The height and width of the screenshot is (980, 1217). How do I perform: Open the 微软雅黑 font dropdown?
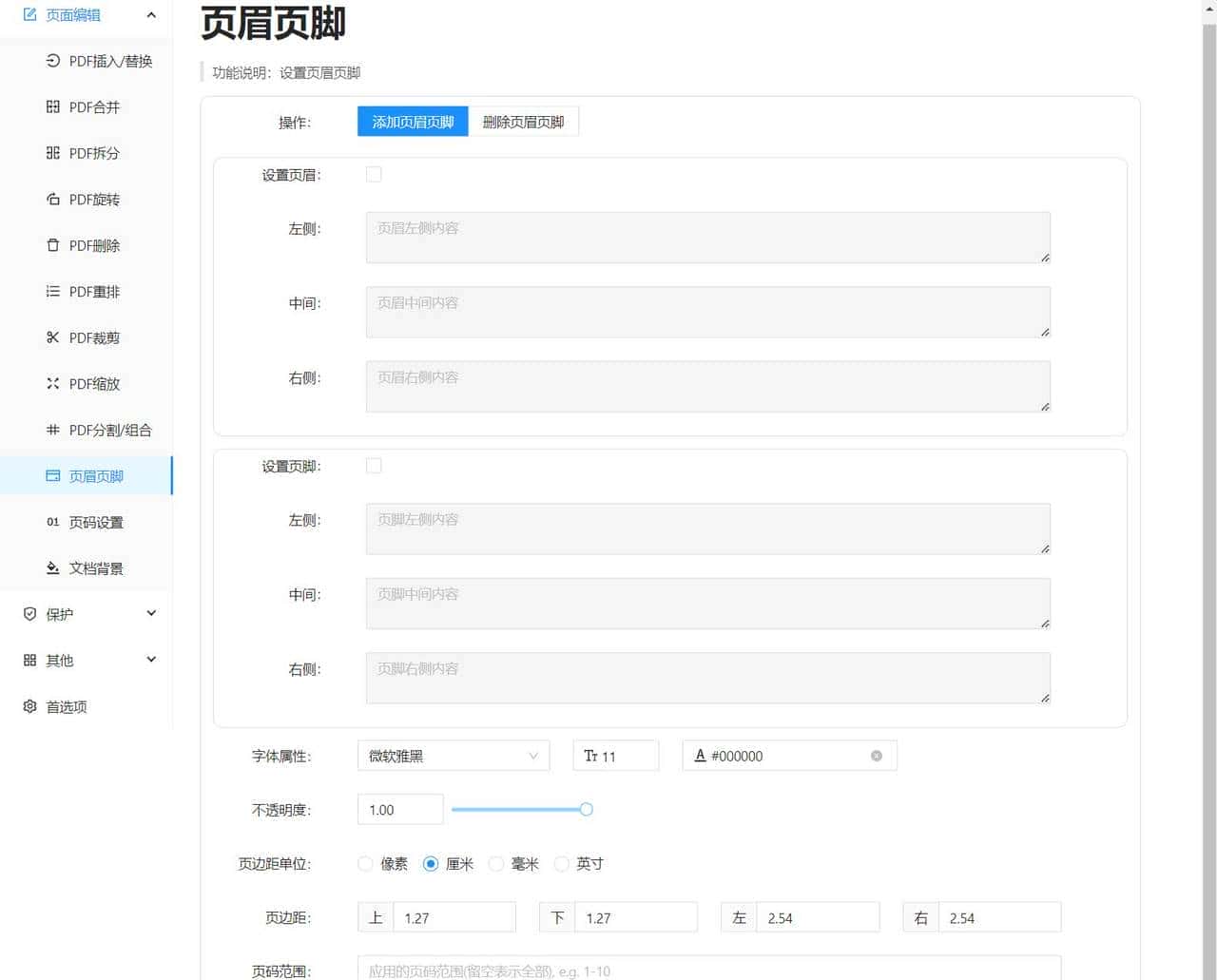tap(454, 756)
